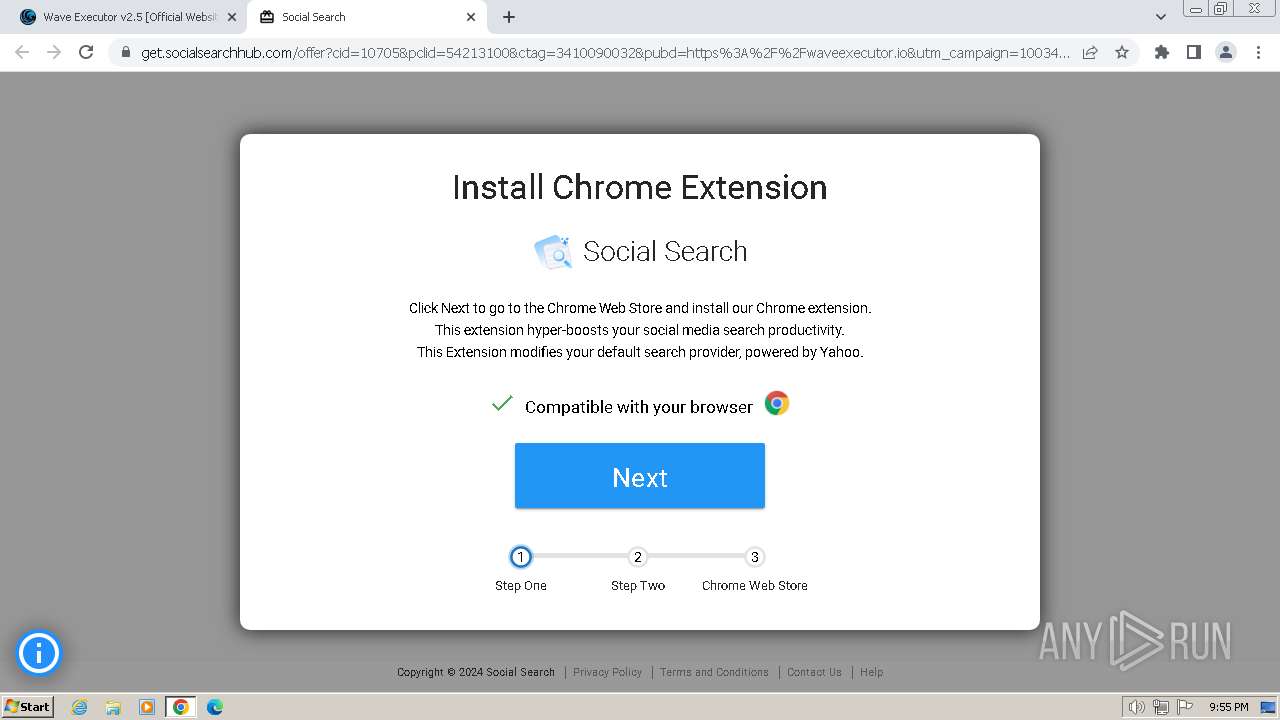The image size is (1280, 720).
Task: Open the Windows Start menu
Action: pos(28,706)
